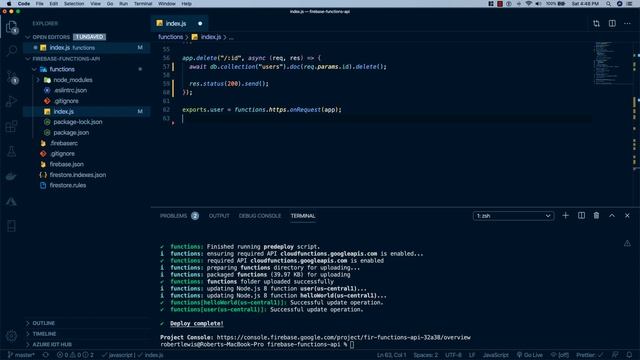Close the terminal panel
Screen dimensions: 640x360
pyautogui.click(x=627, y=216)
